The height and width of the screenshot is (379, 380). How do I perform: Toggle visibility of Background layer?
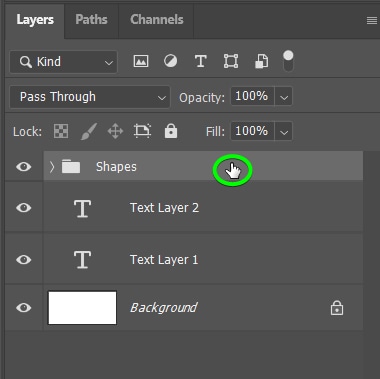24,308
